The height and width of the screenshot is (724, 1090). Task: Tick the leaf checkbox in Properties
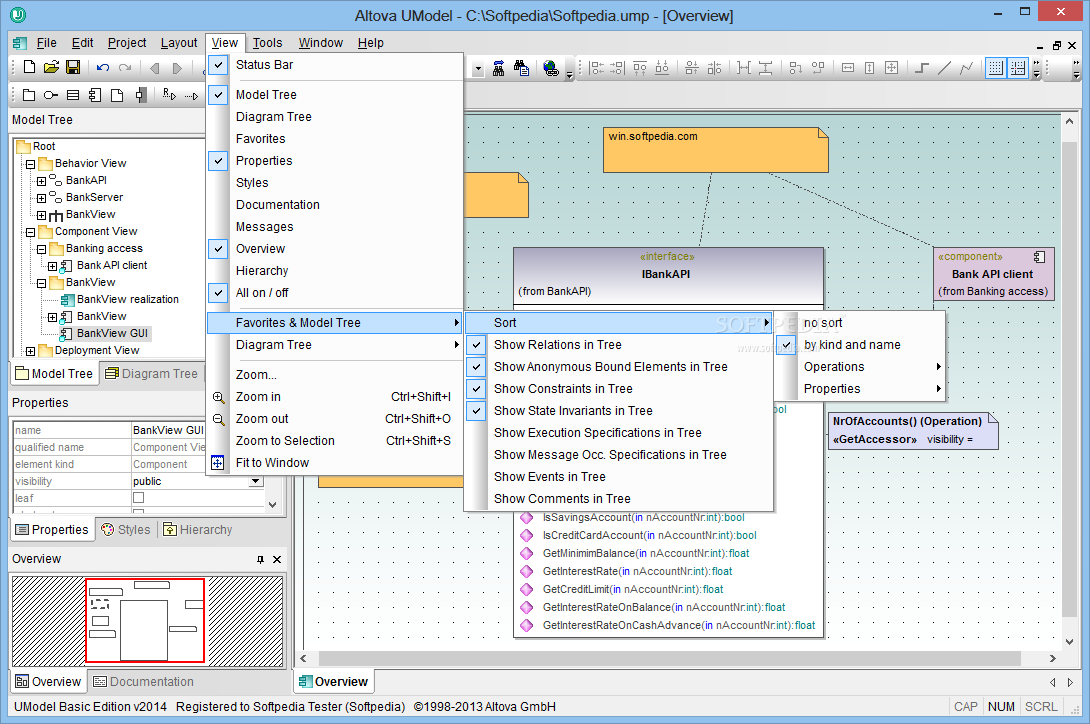(x=138, y=498)
